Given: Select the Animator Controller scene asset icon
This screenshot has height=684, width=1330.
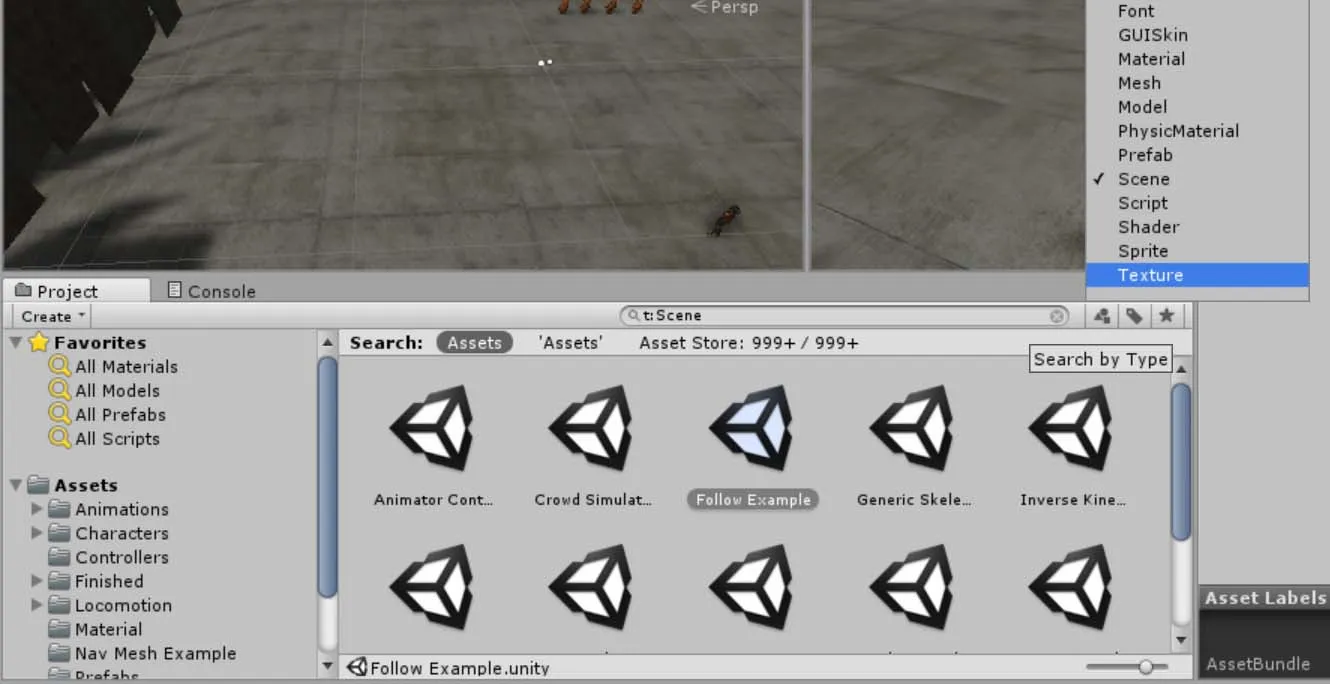Looking at the screenshot, I should coord(433,427).
